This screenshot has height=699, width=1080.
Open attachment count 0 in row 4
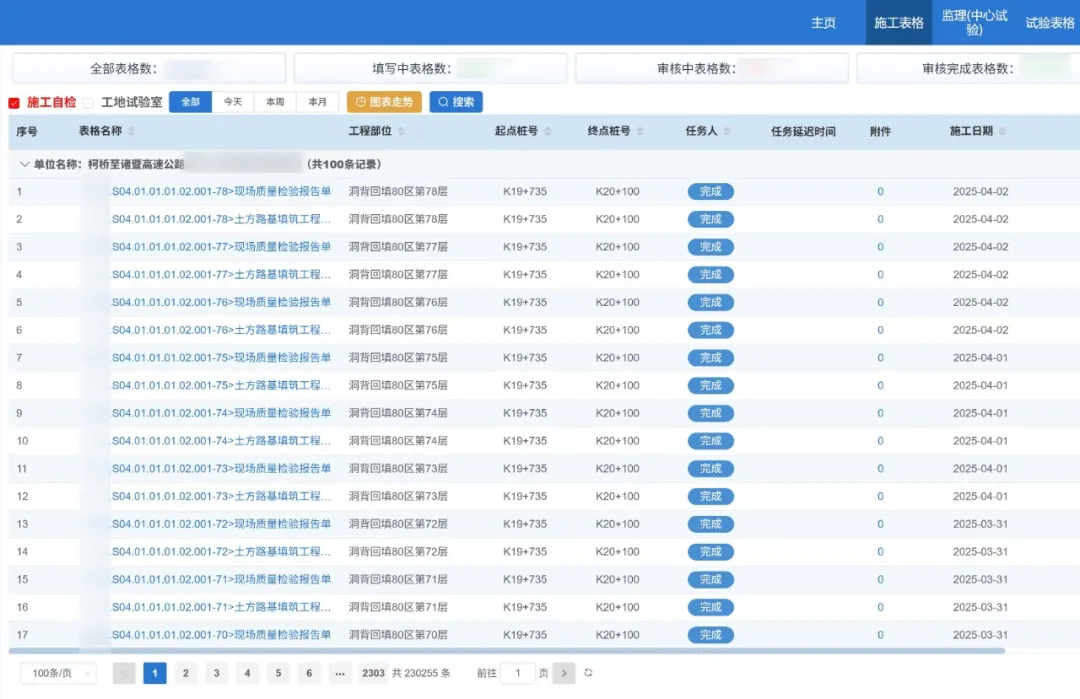[880, 274]
